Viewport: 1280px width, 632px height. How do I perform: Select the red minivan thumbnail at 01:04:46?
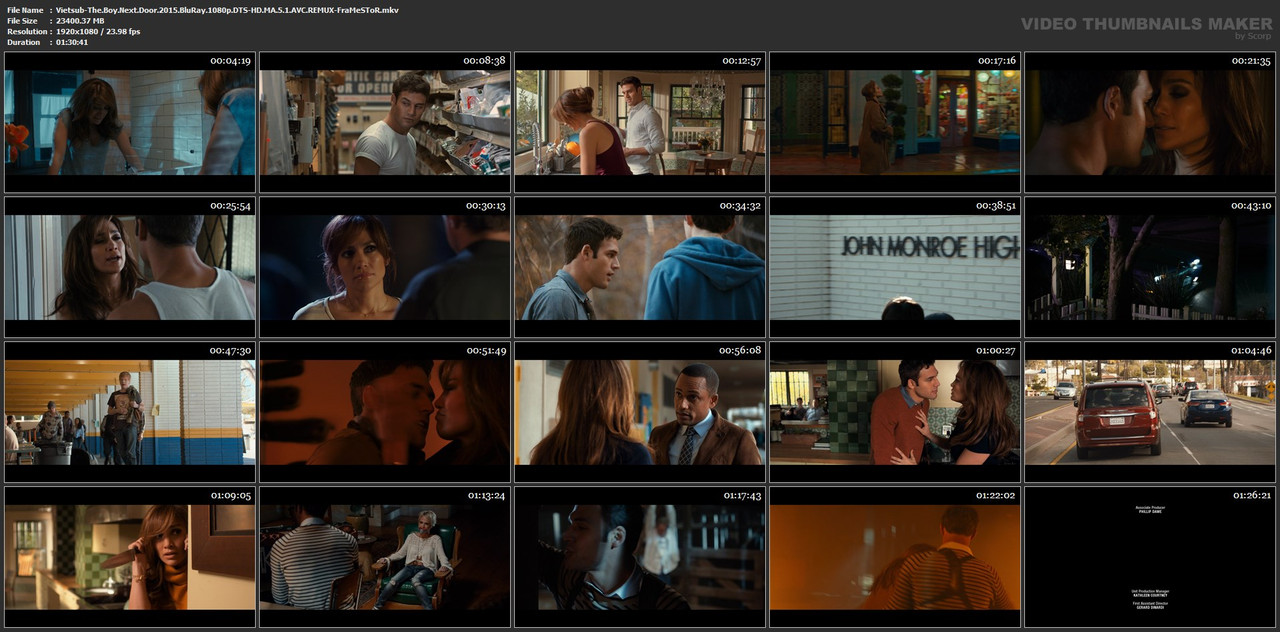pyautogui.click(x=1150, y=413)
